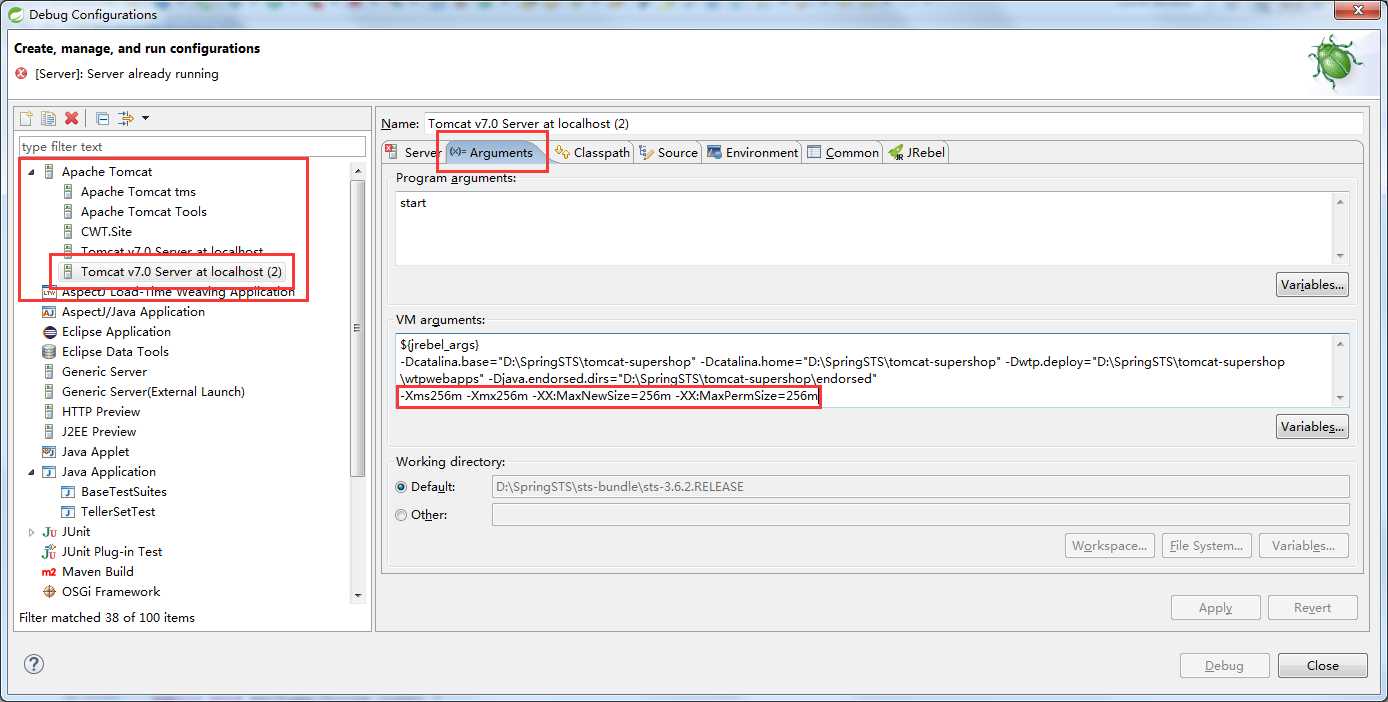The image size is (1388, 702).
Task: Click configurations tree scrollbar up arrow
Action: (x=358, y=171)
